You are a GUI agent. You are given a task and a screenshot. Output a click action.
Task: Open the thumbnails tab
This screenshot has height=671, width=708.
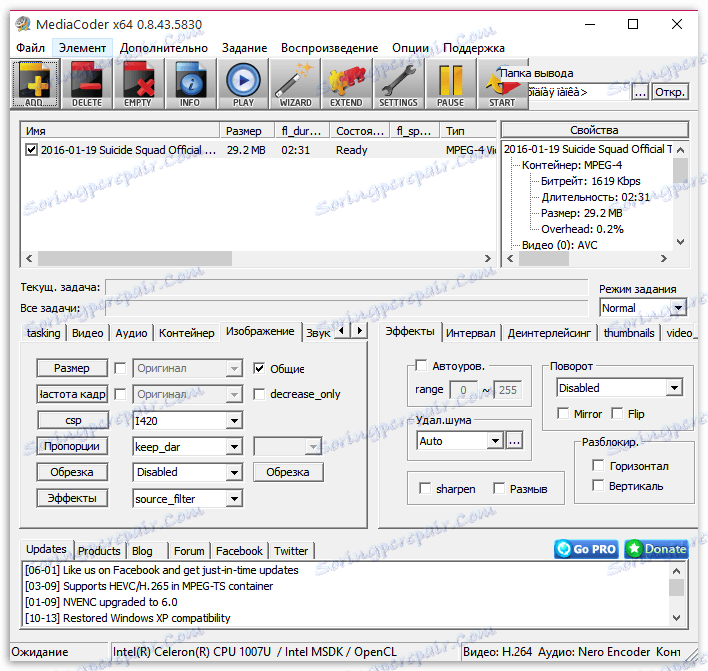(629, 333)
